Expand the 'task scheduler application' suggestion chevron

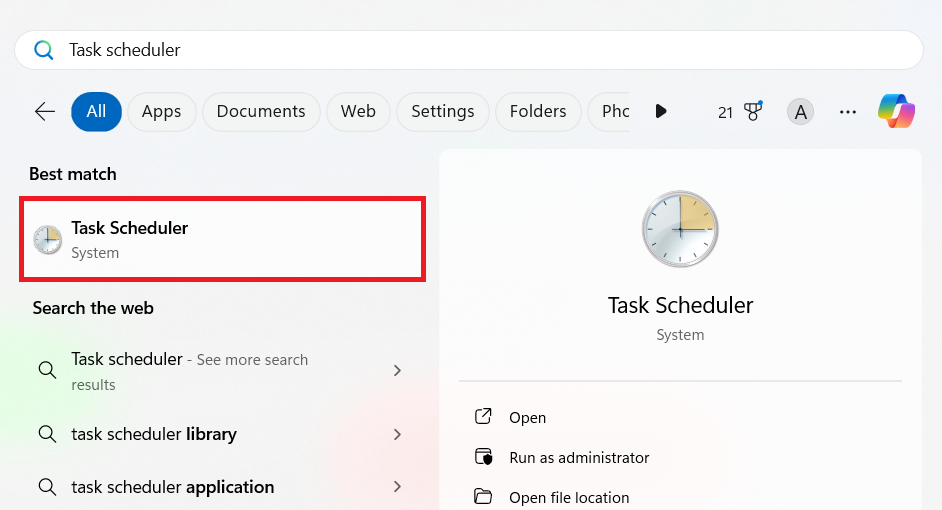pos(397,487)
